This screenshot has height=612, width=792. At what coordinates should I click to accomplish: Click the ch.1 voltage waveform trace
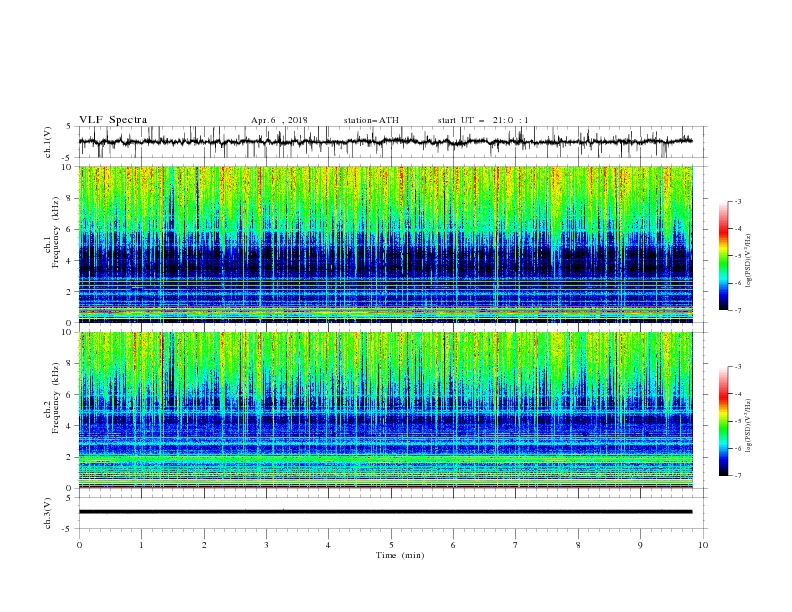[x=385, y=142]
